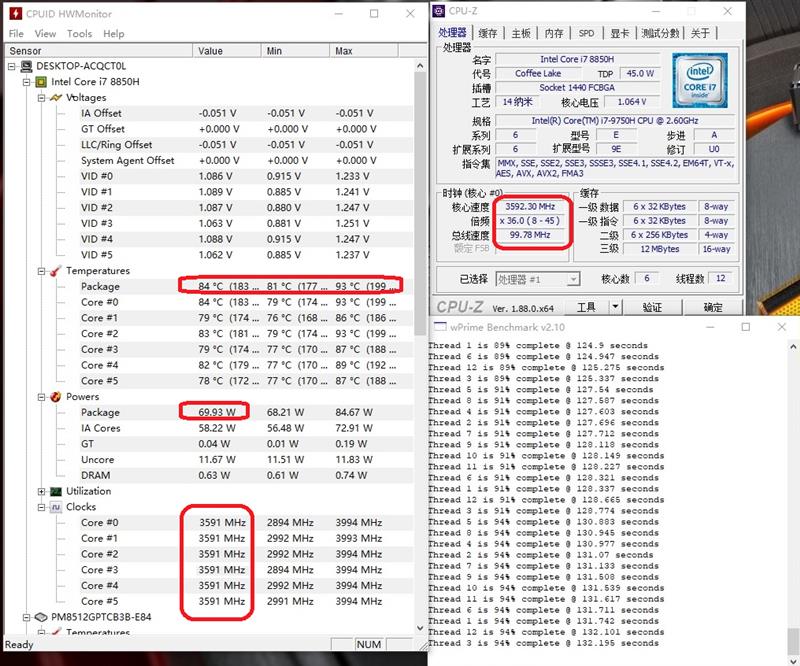The width and height of the screenshot is (800, 666).
Task: Select the 处理器 tab in CPU-Z
Action: [453, 33]
